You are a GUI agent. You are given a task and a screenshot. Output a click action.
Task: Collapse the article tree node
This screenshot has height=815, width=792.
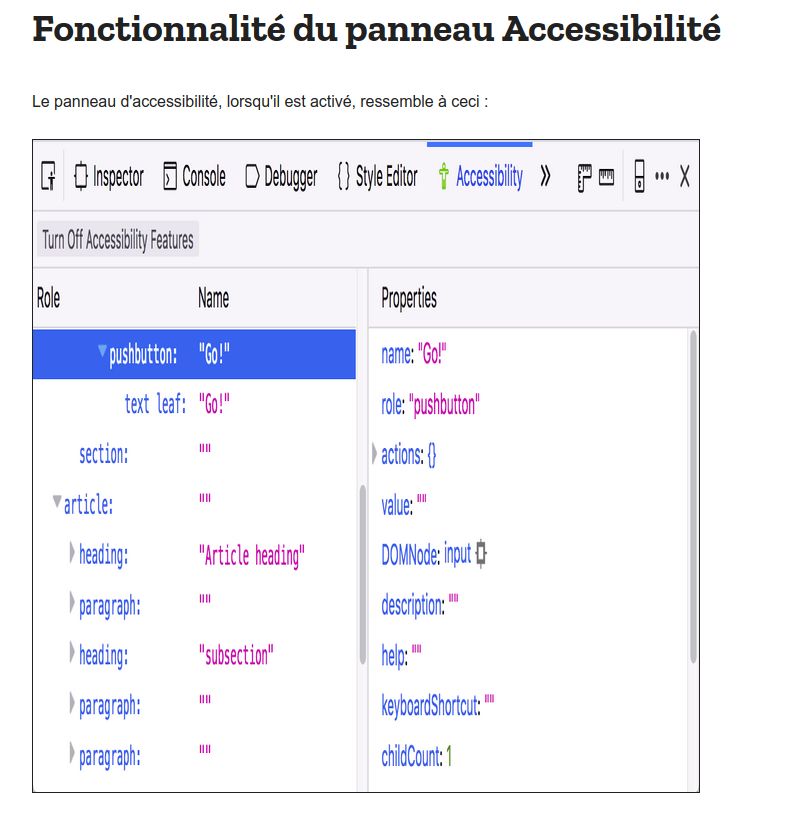tap(57, 502)
